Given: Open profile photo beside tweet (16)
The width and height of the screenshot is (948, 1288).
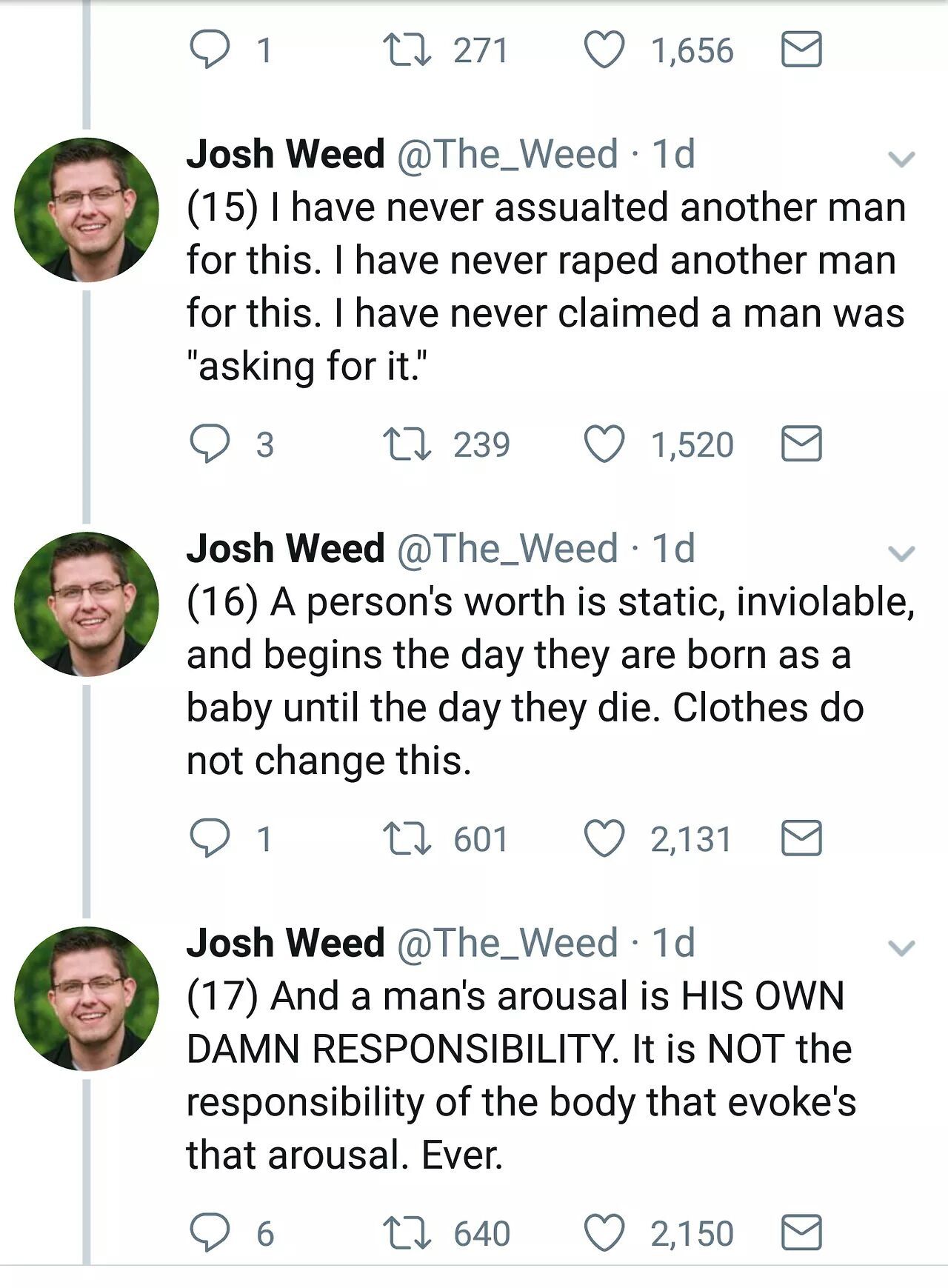Looking at the screenshot, I should [x=86, y=604].
